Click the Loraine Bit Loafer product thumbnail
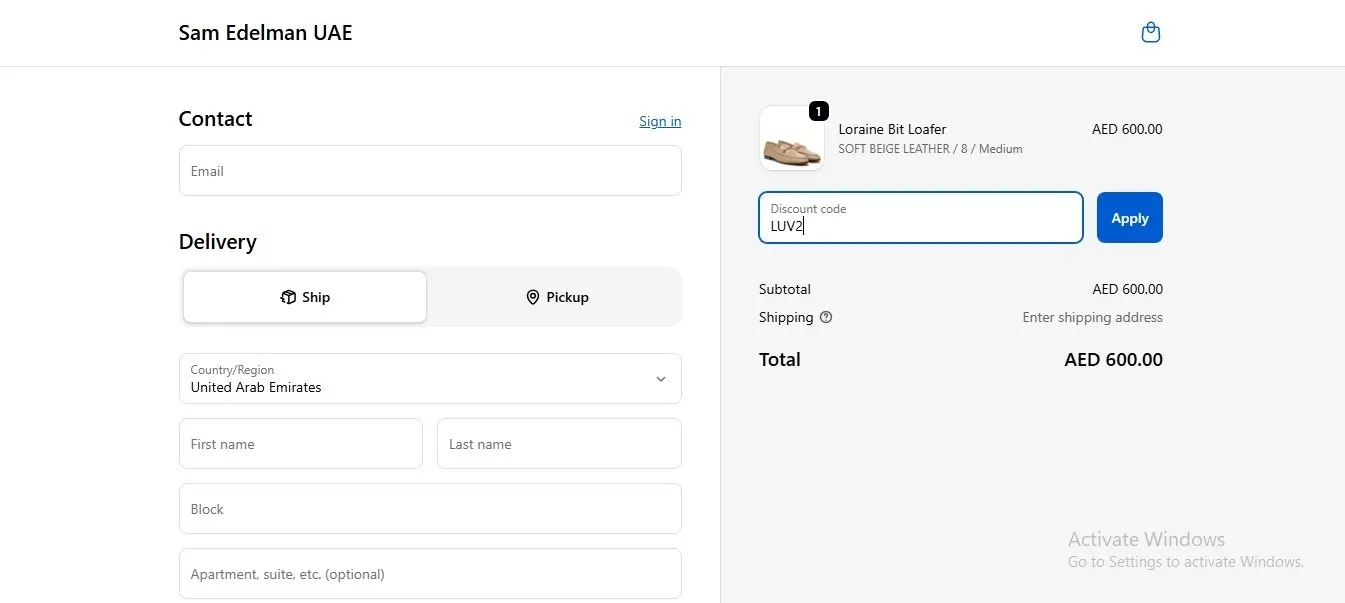 click(x=792, y=138)
